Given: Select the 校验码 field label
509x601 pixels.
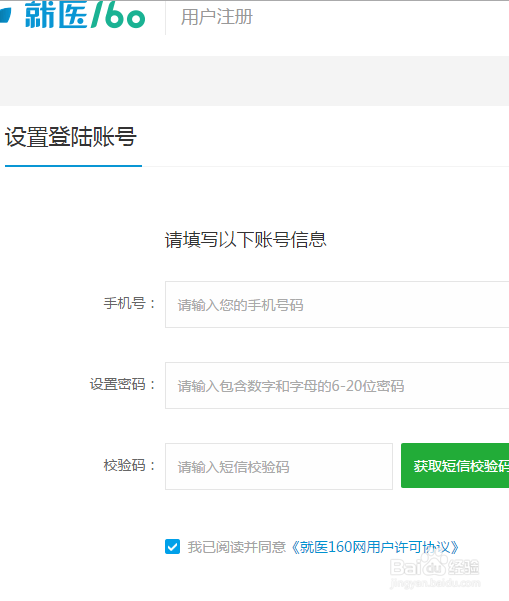Looking at the screenshot, I should click(x=129, y=465).
